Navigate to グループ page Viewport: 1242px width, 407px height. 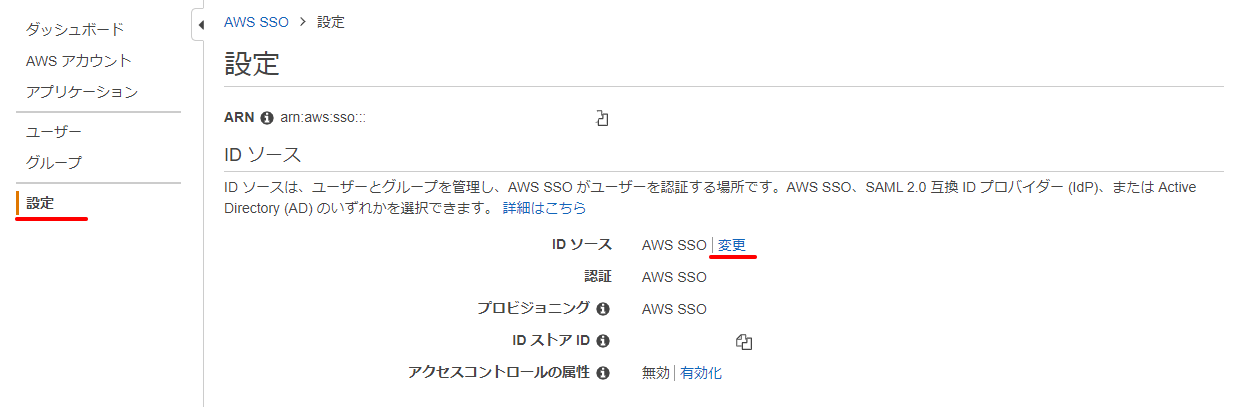tap(54, 162)
